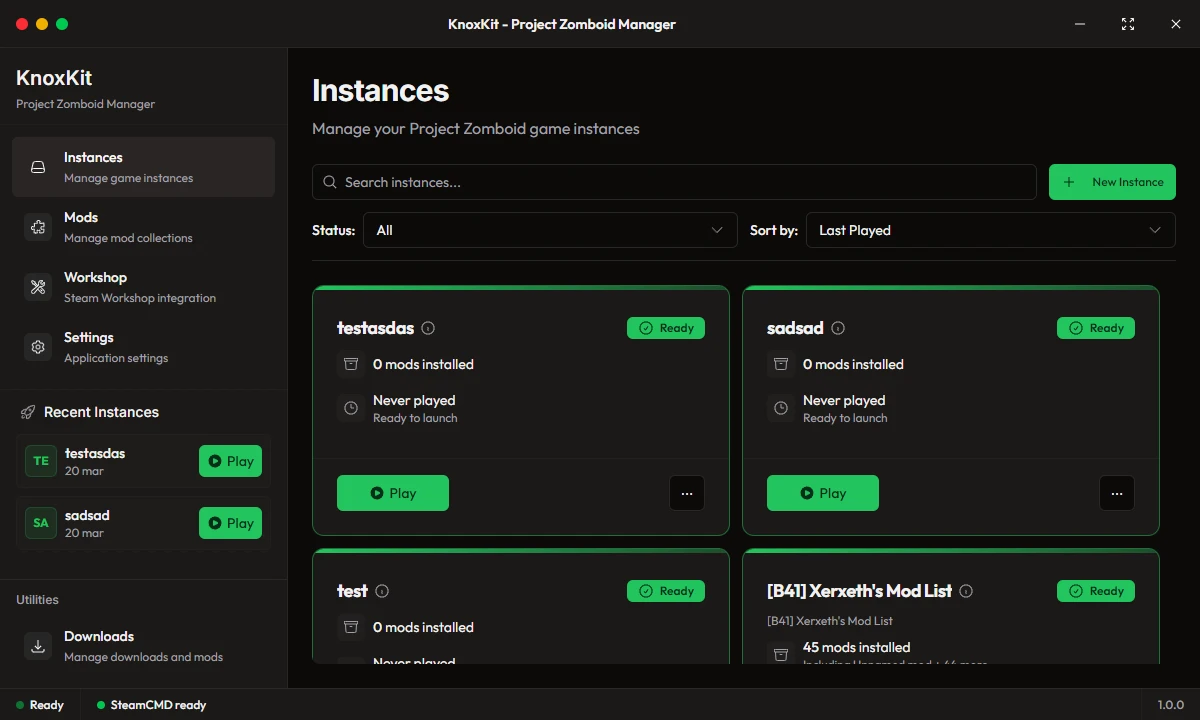The image size is (1200, 720).
Task: Click the Workshop tools icon
Action: 38,288
